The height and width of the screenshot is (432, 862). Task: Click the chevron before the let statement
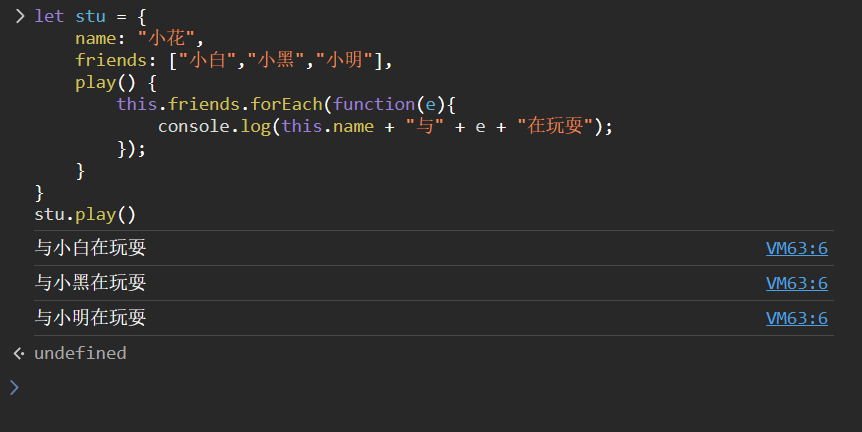[x=19, y=16]
